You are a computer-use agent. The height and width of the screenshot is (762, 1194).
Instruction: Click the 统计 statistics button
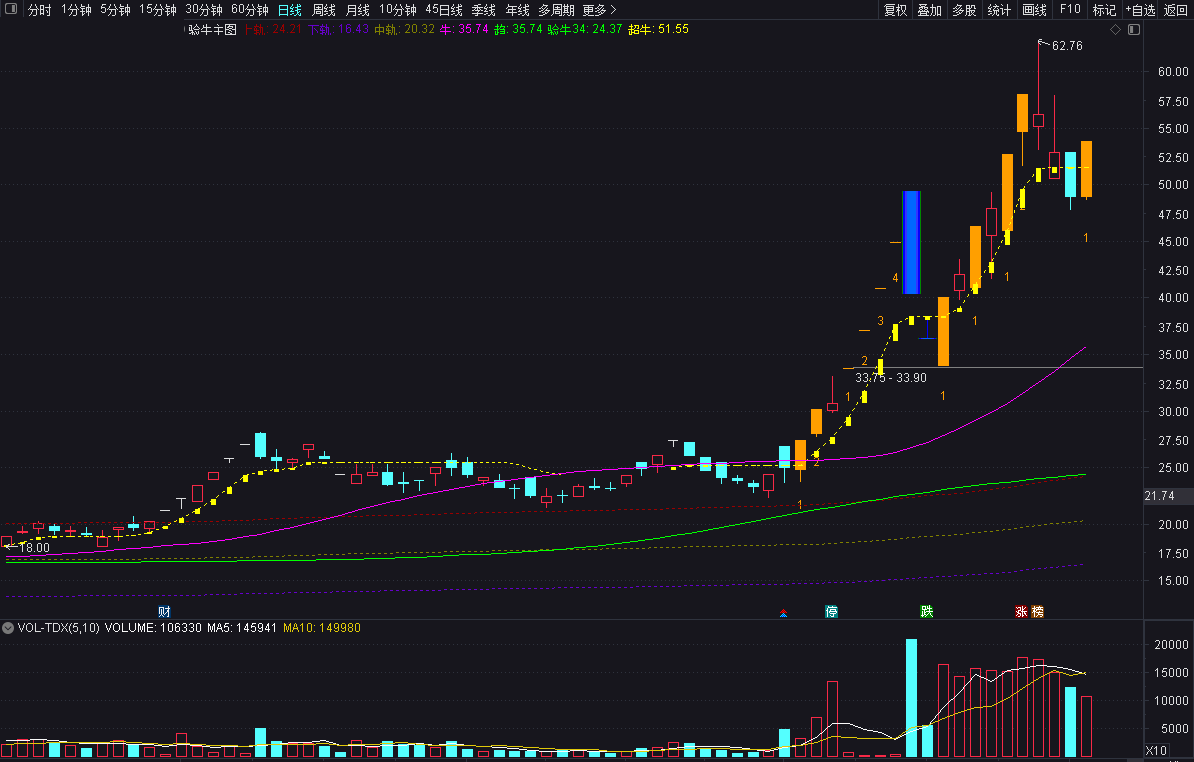999,10
